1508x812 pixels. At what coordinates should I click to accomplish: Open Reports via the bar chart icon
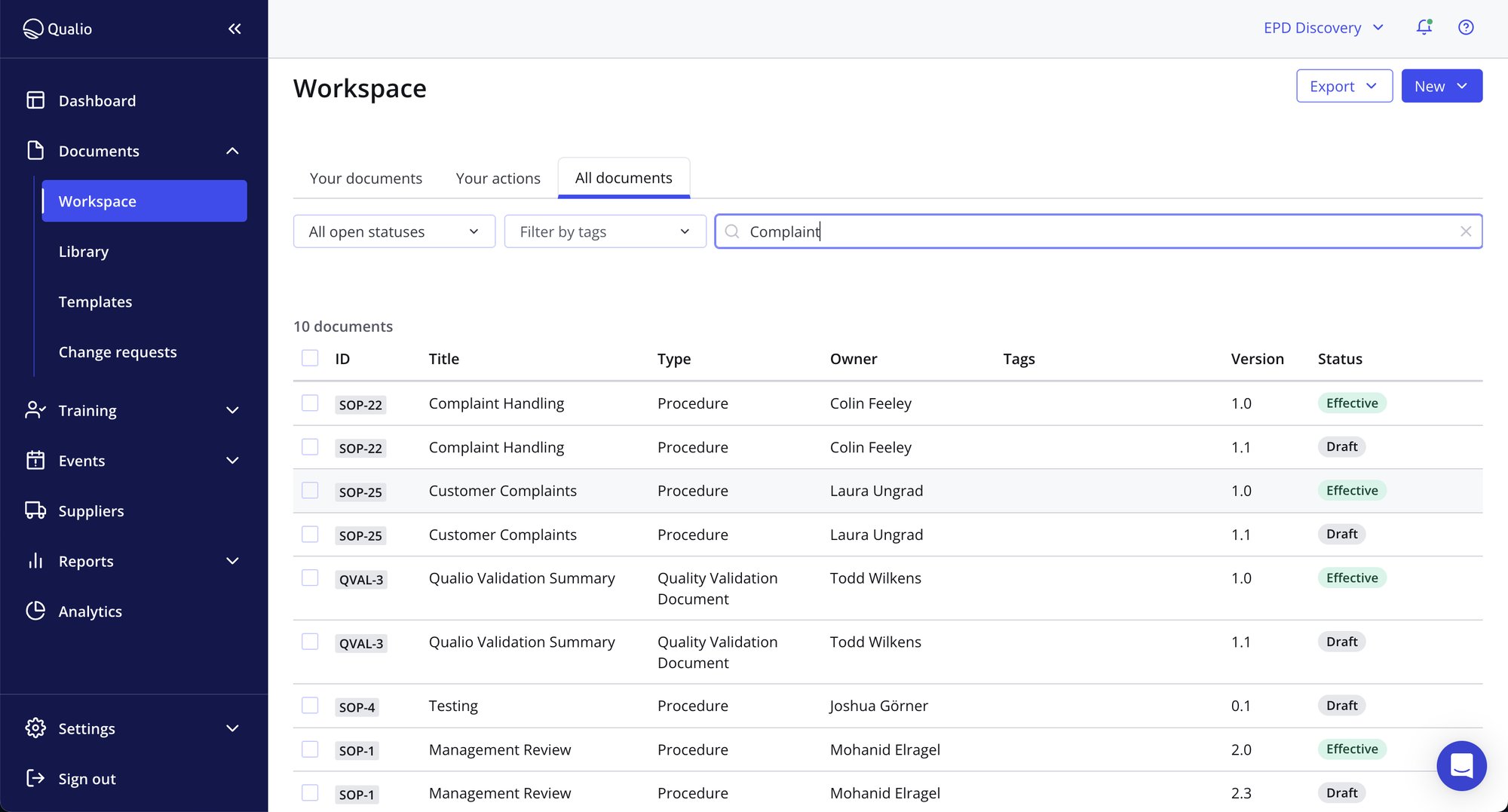(x=35, y=561)
